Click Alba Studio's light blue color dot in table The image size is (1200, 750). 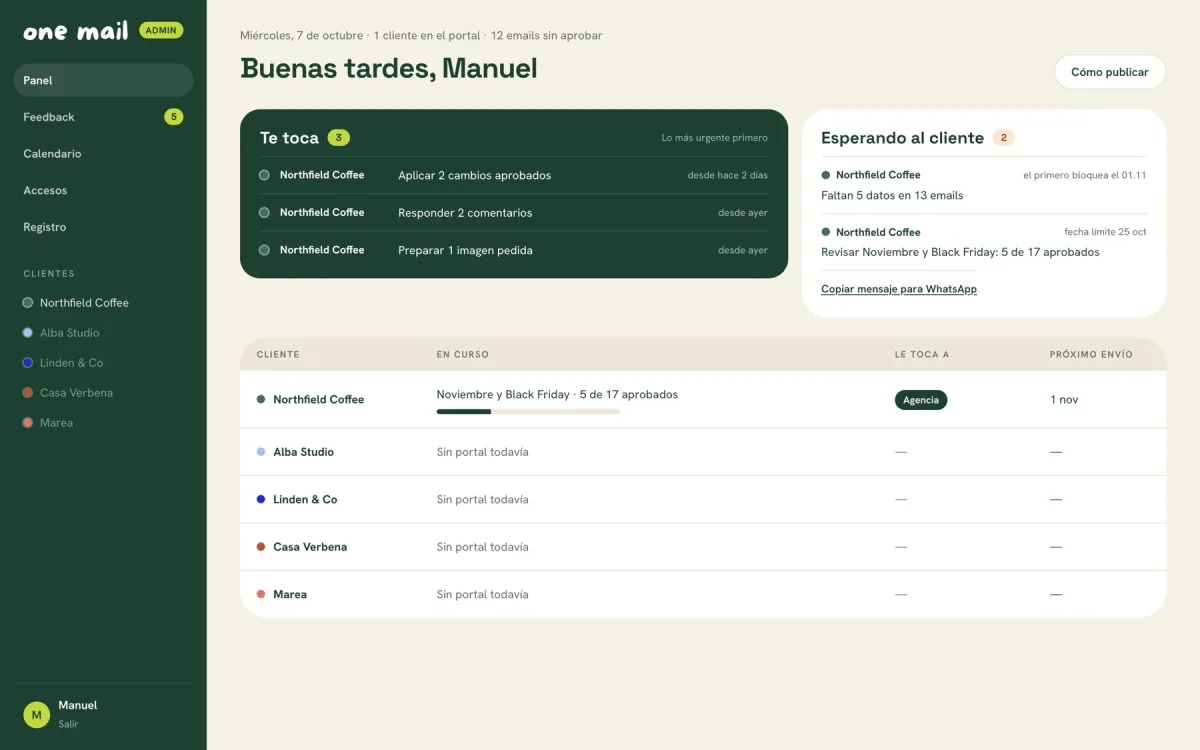click(x=261, y=452)
